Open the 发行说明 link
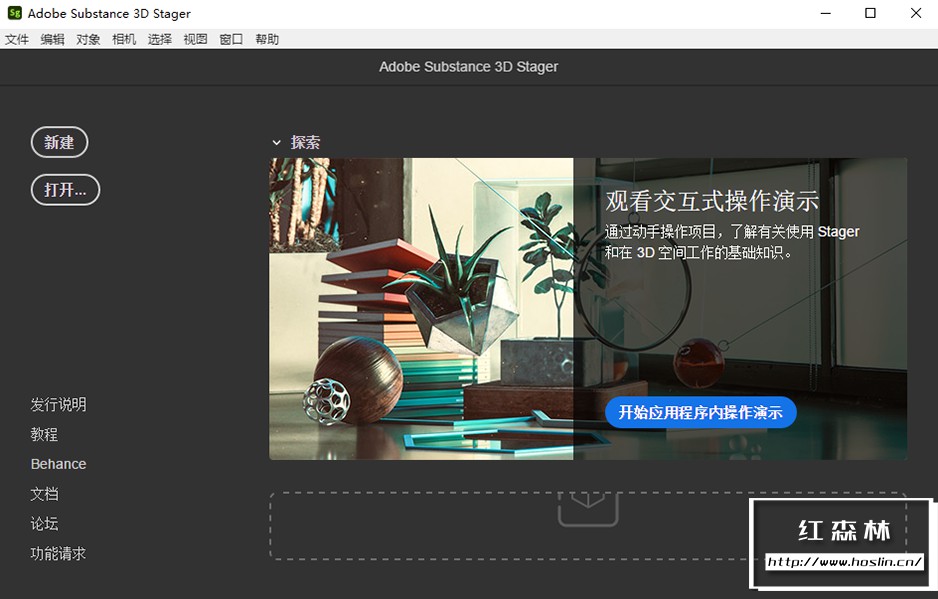Viewport: 938px width, 599px height. tap(59, 405)
